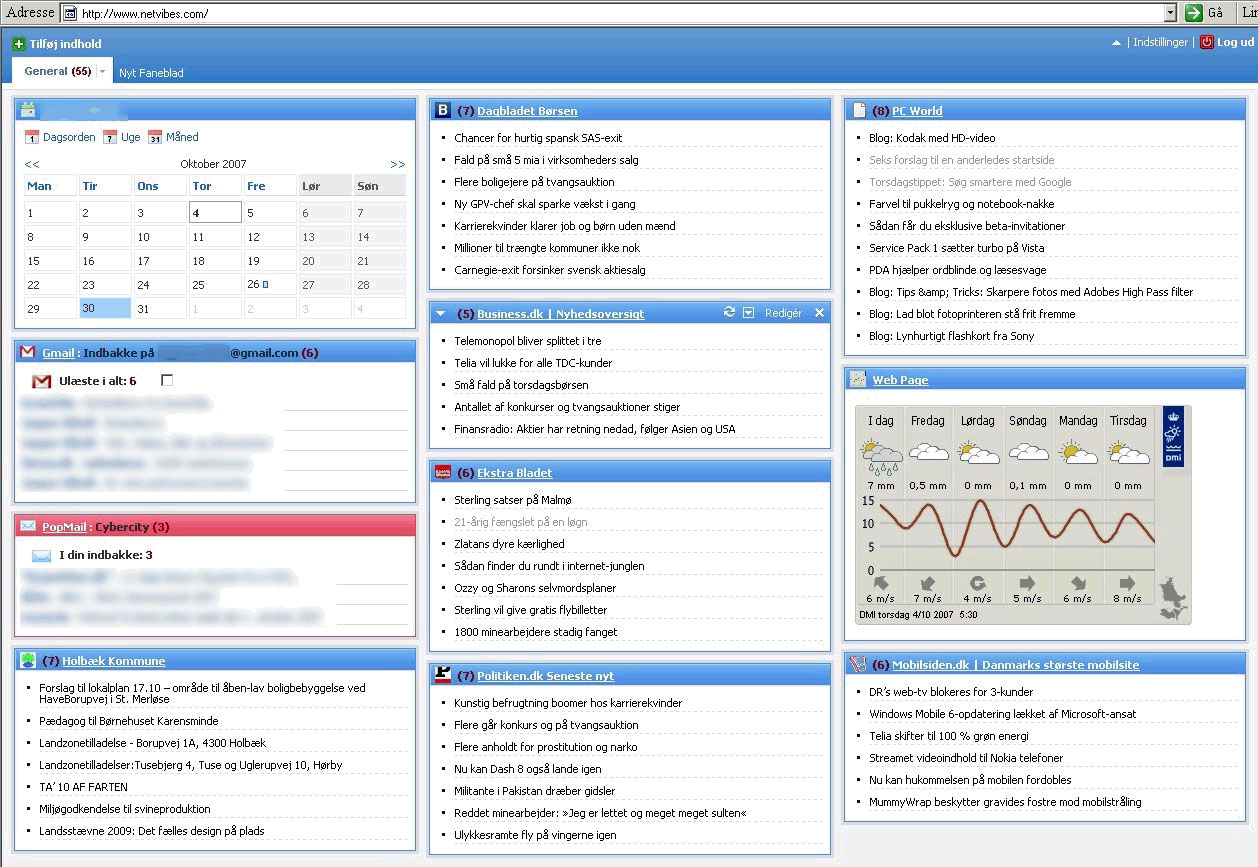The image size is (1258, 867).
Task: Click the PopMail envelope header icon
Action: [28, 527]
